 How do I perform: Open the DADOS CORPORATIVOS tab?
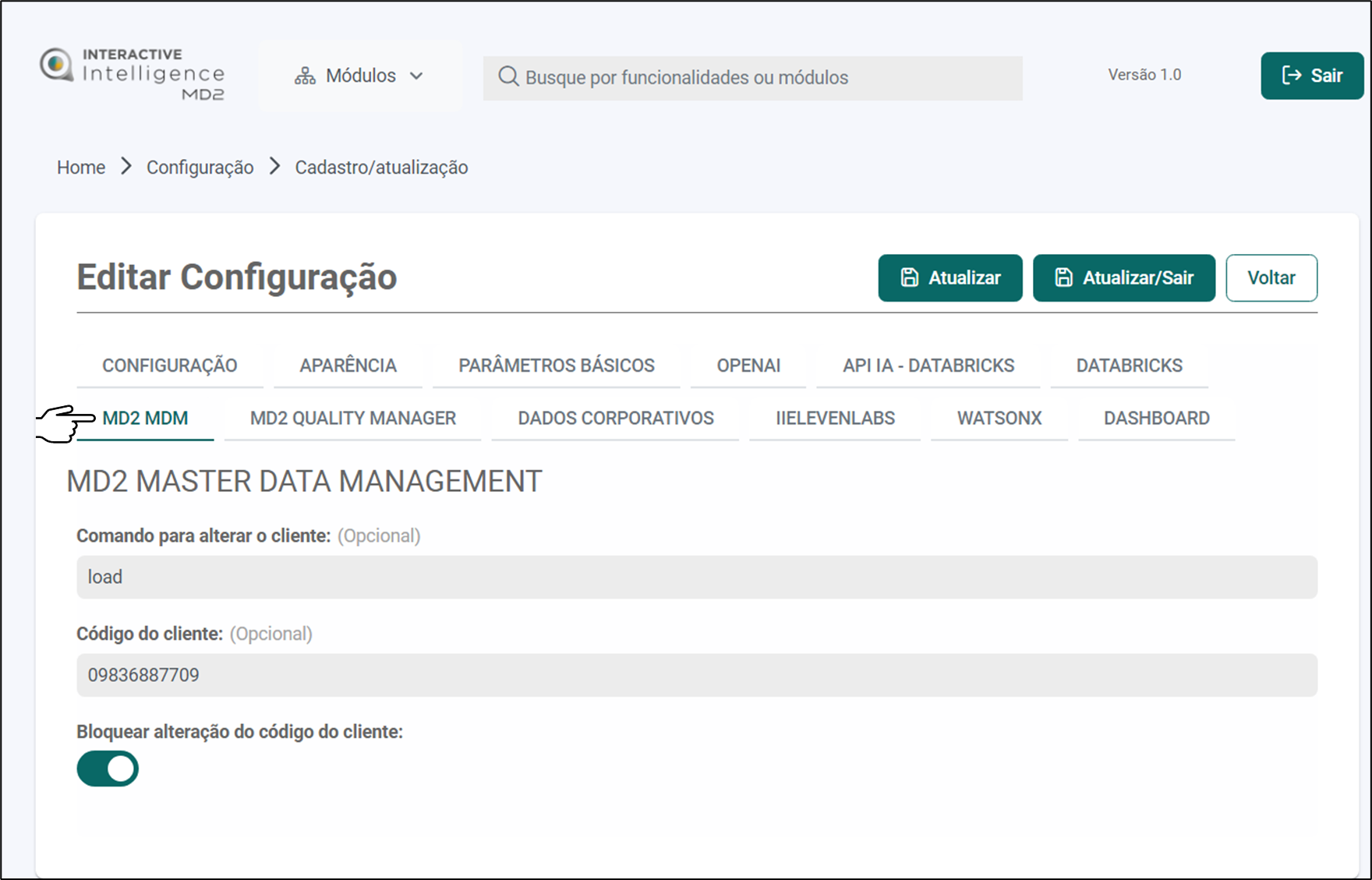pyautogui.click(x=615, y=419)
